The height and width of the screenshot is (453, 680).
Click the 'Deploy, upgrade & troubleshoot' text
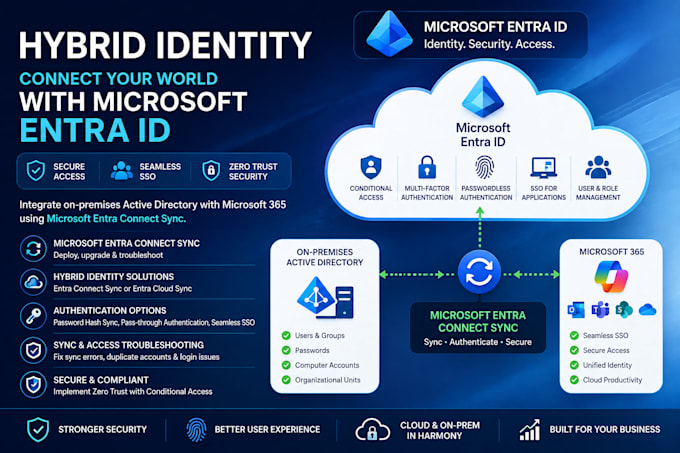click(x=108, y=255)
